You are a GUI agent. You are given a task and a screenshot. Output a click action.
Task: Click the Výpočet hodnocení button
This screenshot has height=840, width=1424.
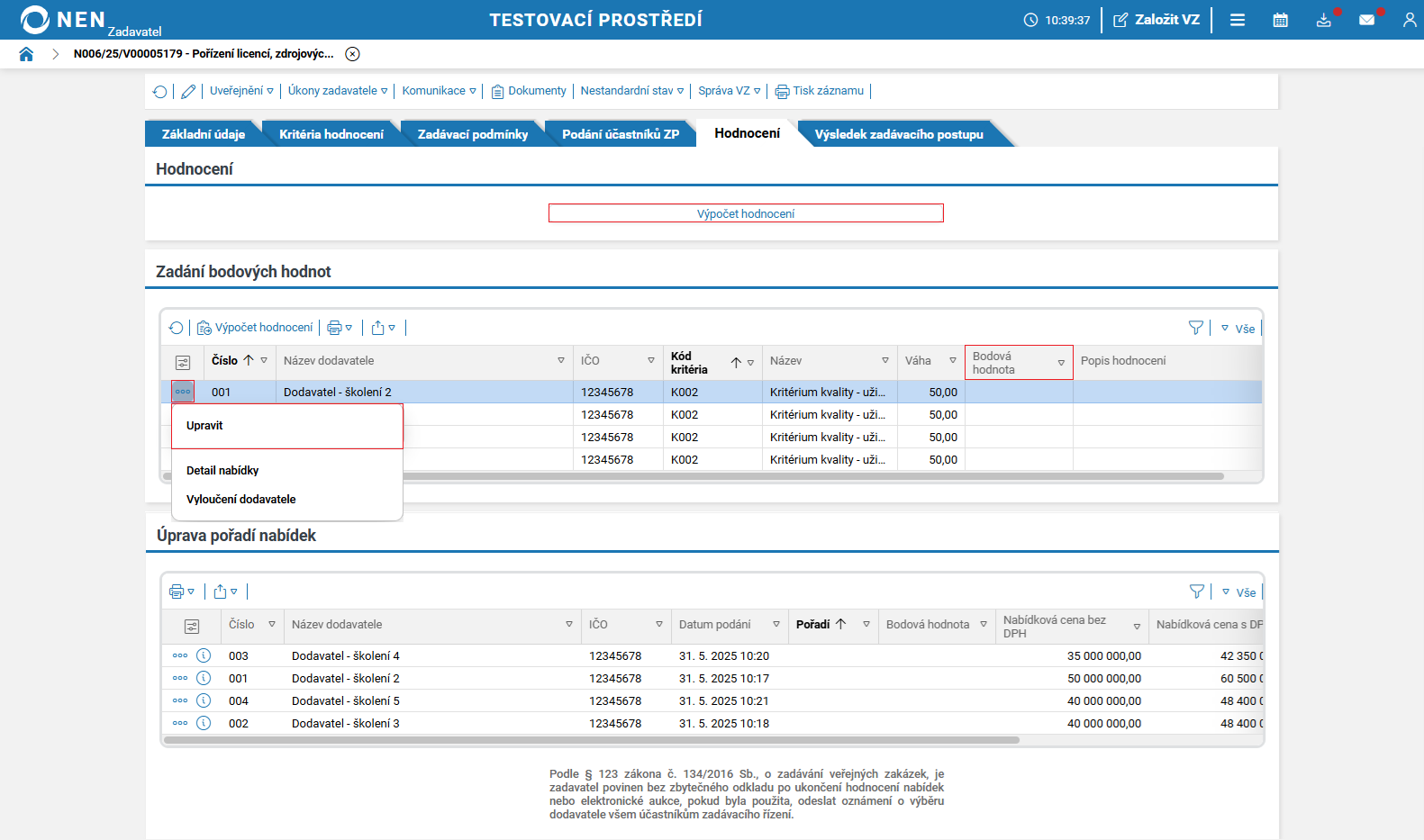tap(746, 213)
